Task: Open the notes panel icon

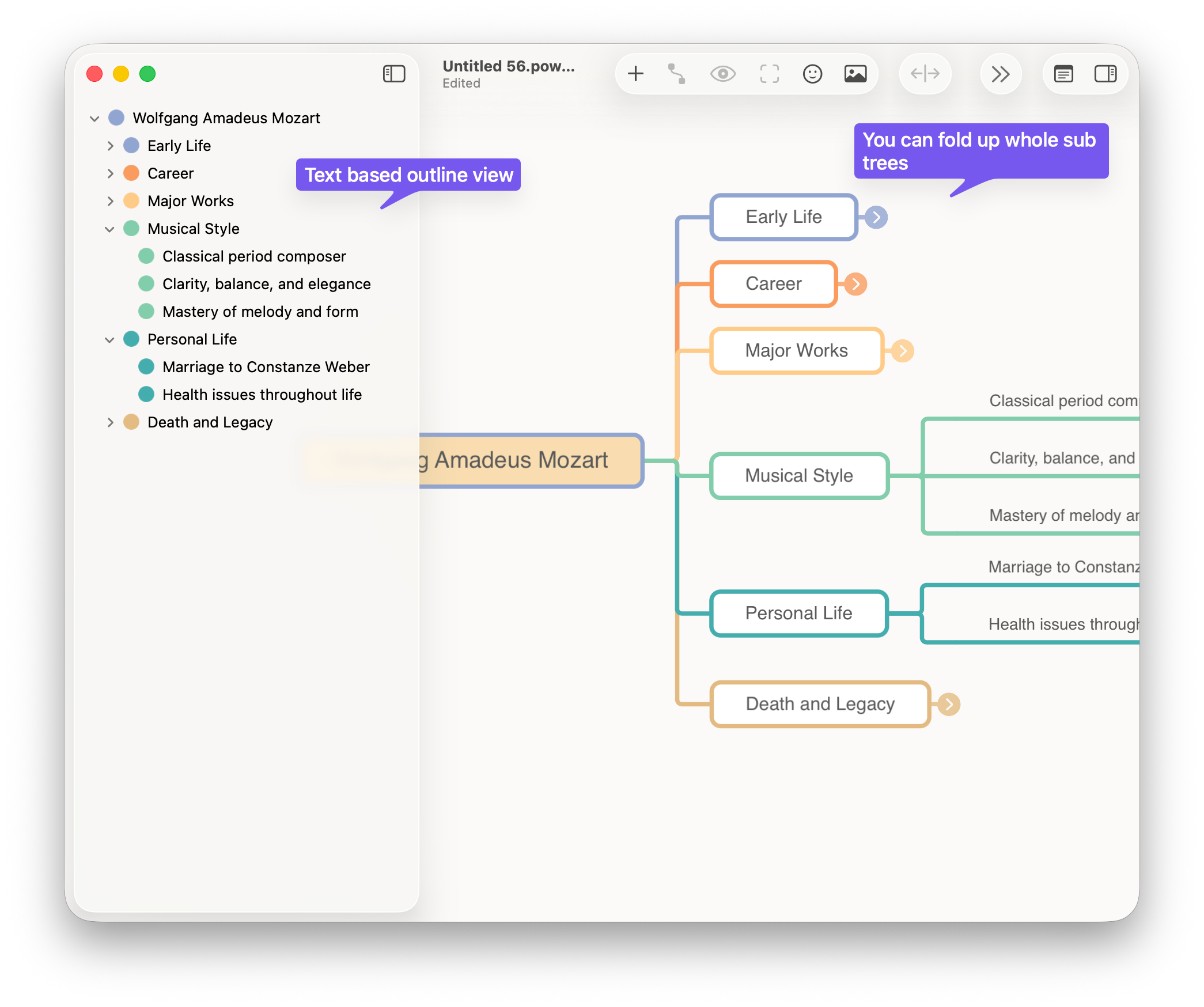Action: point(1063,74)
